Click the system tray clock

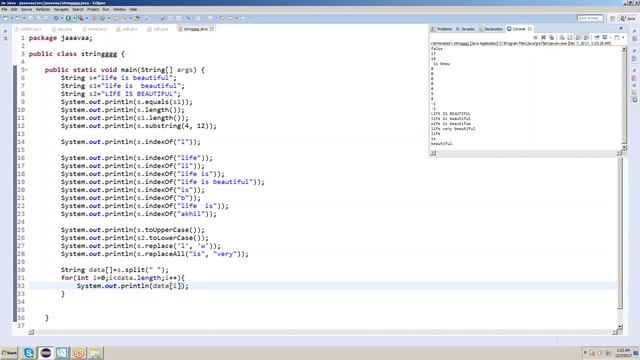tap(622, 353)
